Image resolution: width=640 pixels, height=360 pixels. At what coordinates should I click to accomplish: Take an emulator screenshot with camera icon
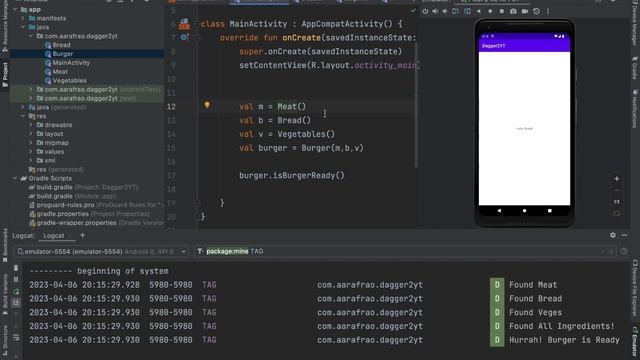[513, 11]
